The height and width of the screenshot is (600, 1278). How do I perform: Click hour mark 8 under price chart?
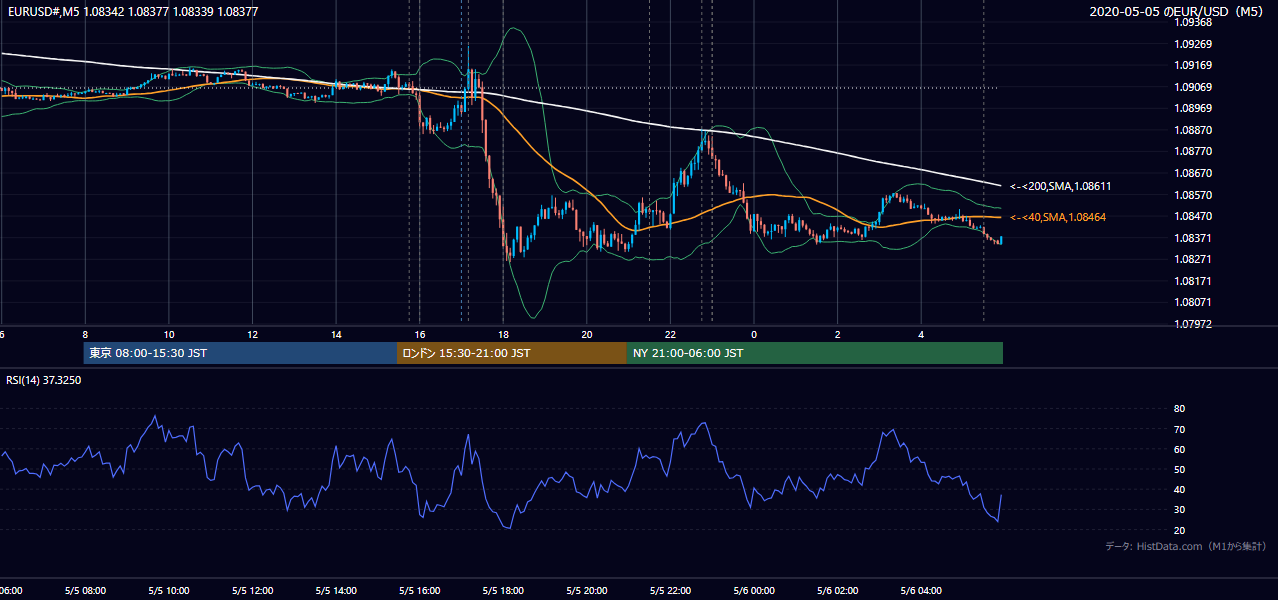(85, 335)
